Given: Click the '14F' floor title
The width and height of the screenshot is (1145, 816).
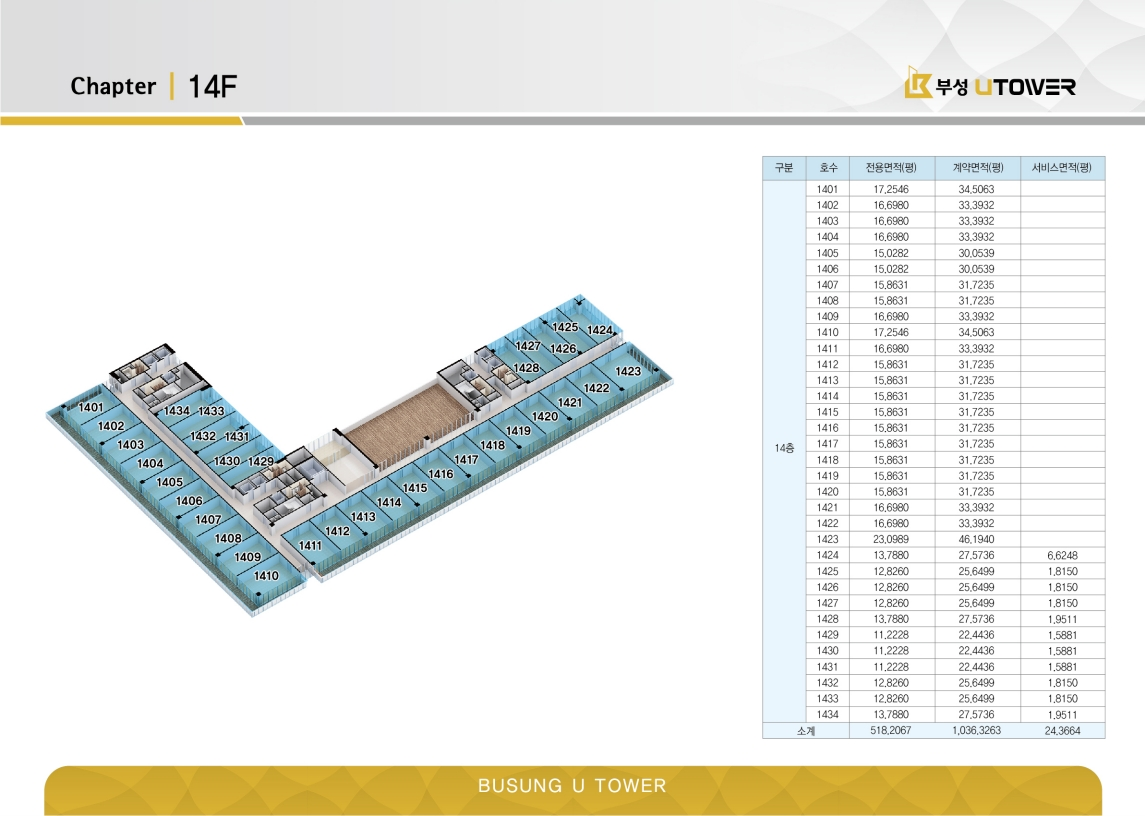Looking at the screenshot, I should [212, 86].
